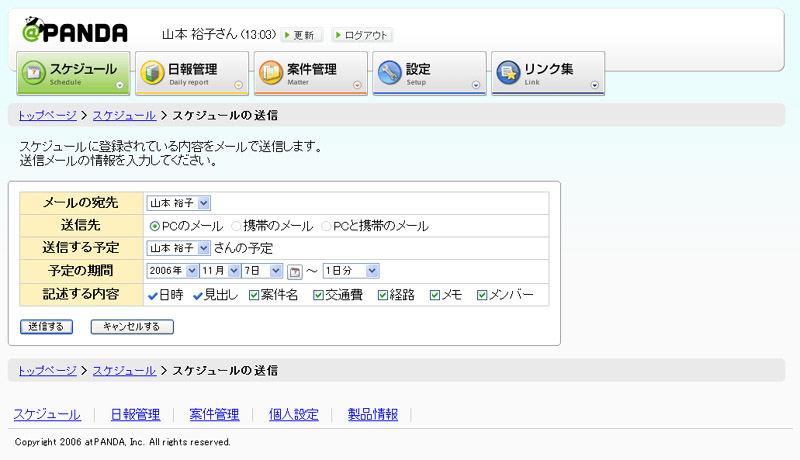This screenshot has width=800, height=460.
Task: Click the 記述する内容 row label
Action: tap(81, 294)
